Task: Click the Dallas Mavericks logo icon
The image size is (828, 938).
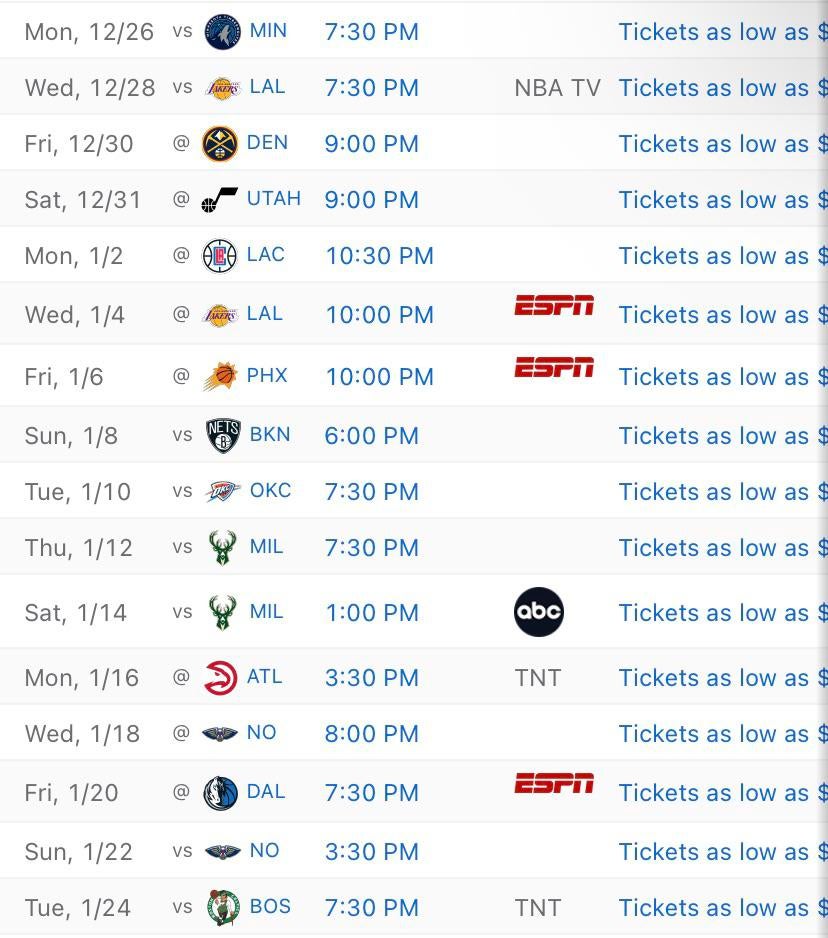Action: tap(220, 793)
